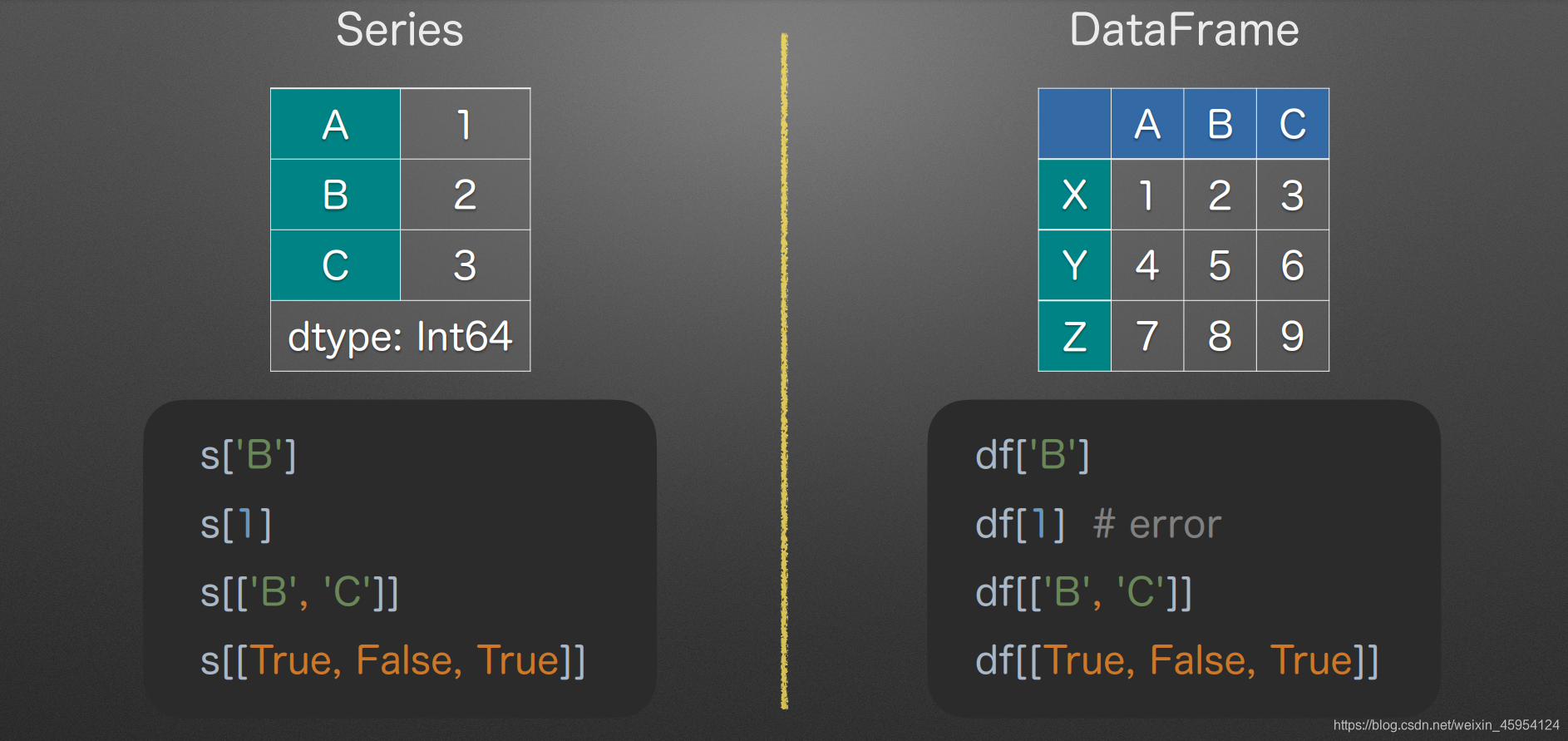Click the code df[1] before the comment

pos(1020,525)
